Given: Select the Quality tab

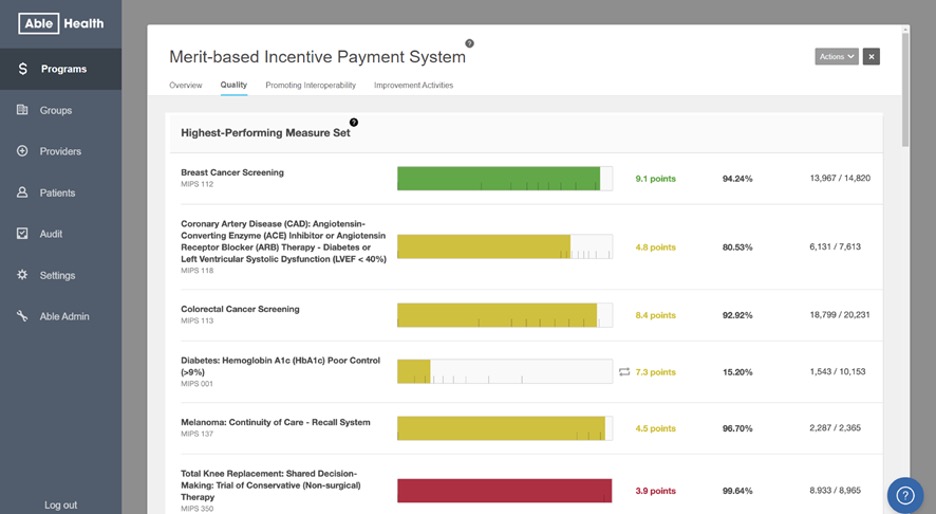Looking at the screenshot, I should (x=233, y=85).
